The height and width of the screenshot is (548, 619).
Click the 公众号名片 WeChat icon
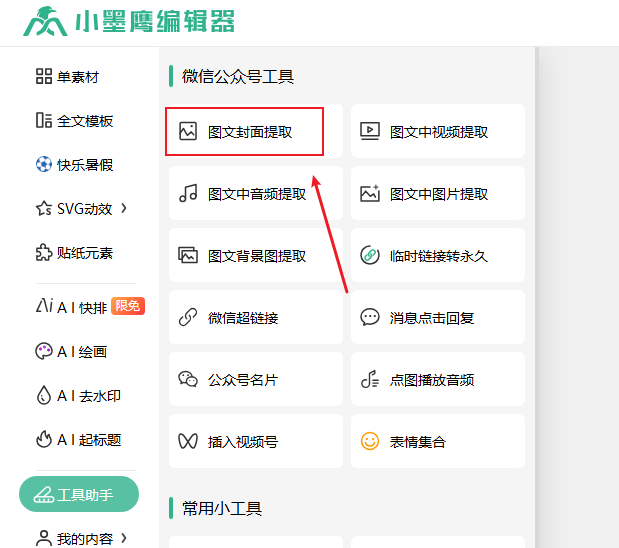187,379
